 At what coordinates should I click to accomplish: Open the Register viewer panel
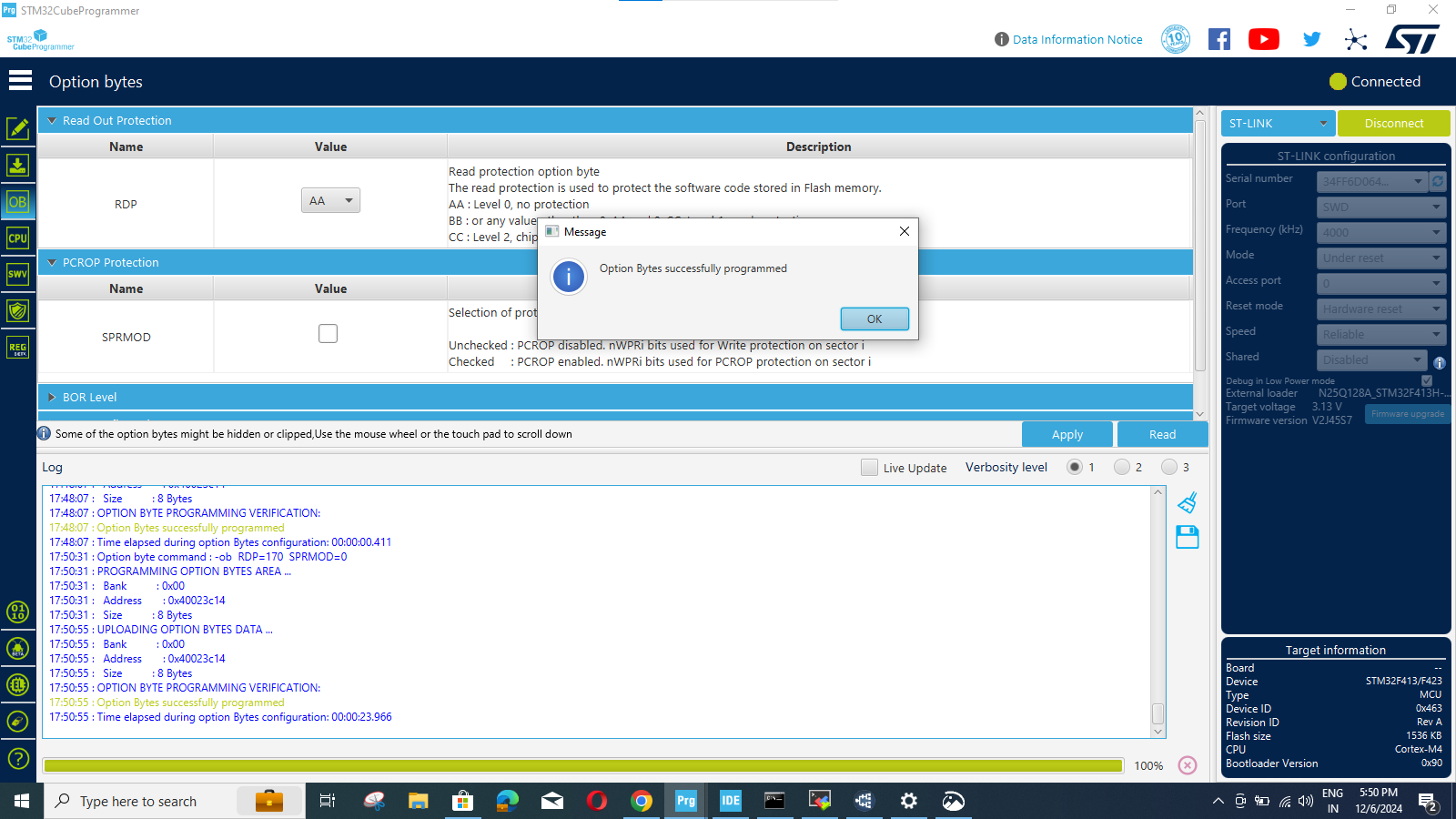18,347
